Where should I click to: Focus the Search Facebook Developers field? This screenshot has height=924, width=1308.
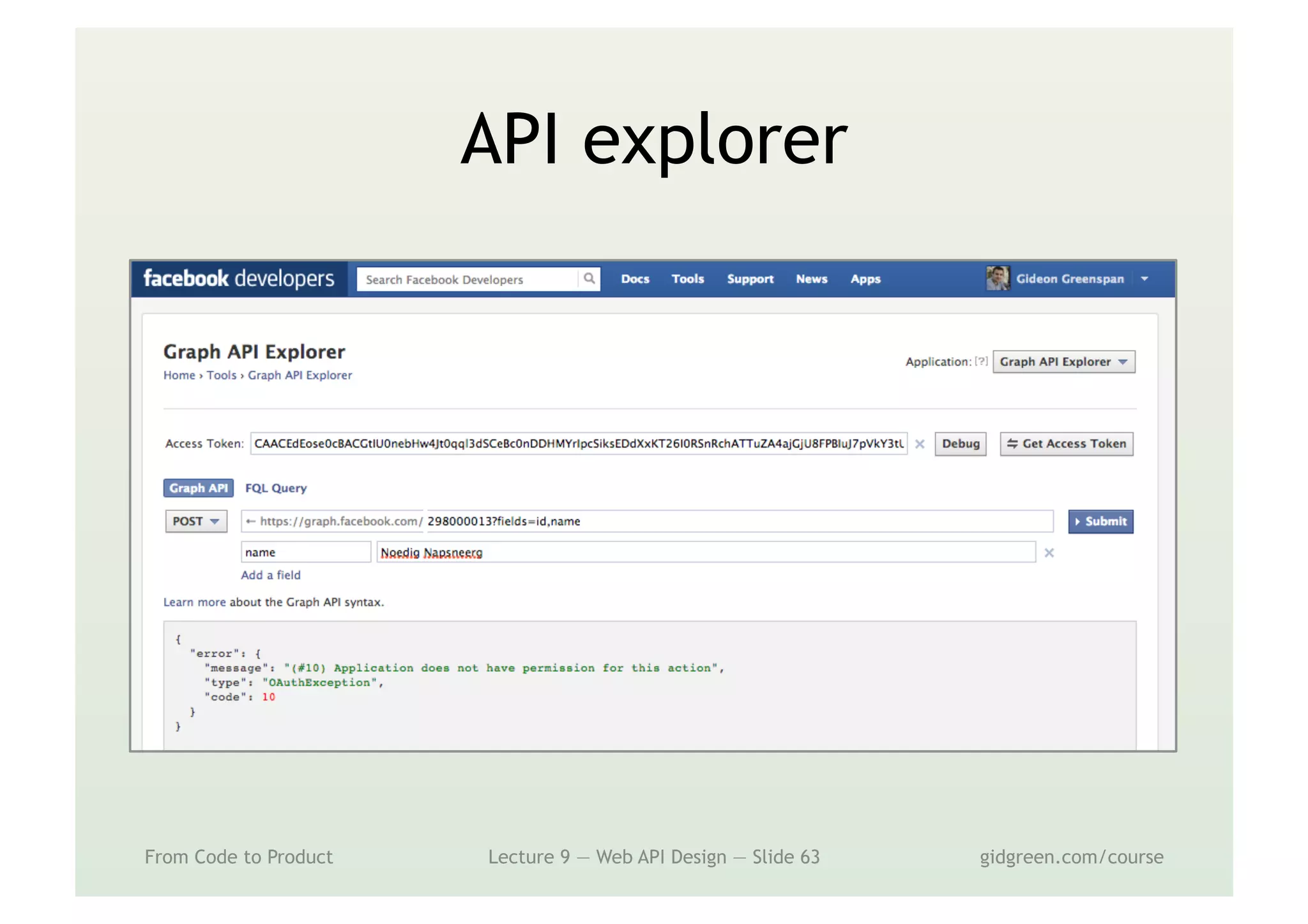pos(467,279)
